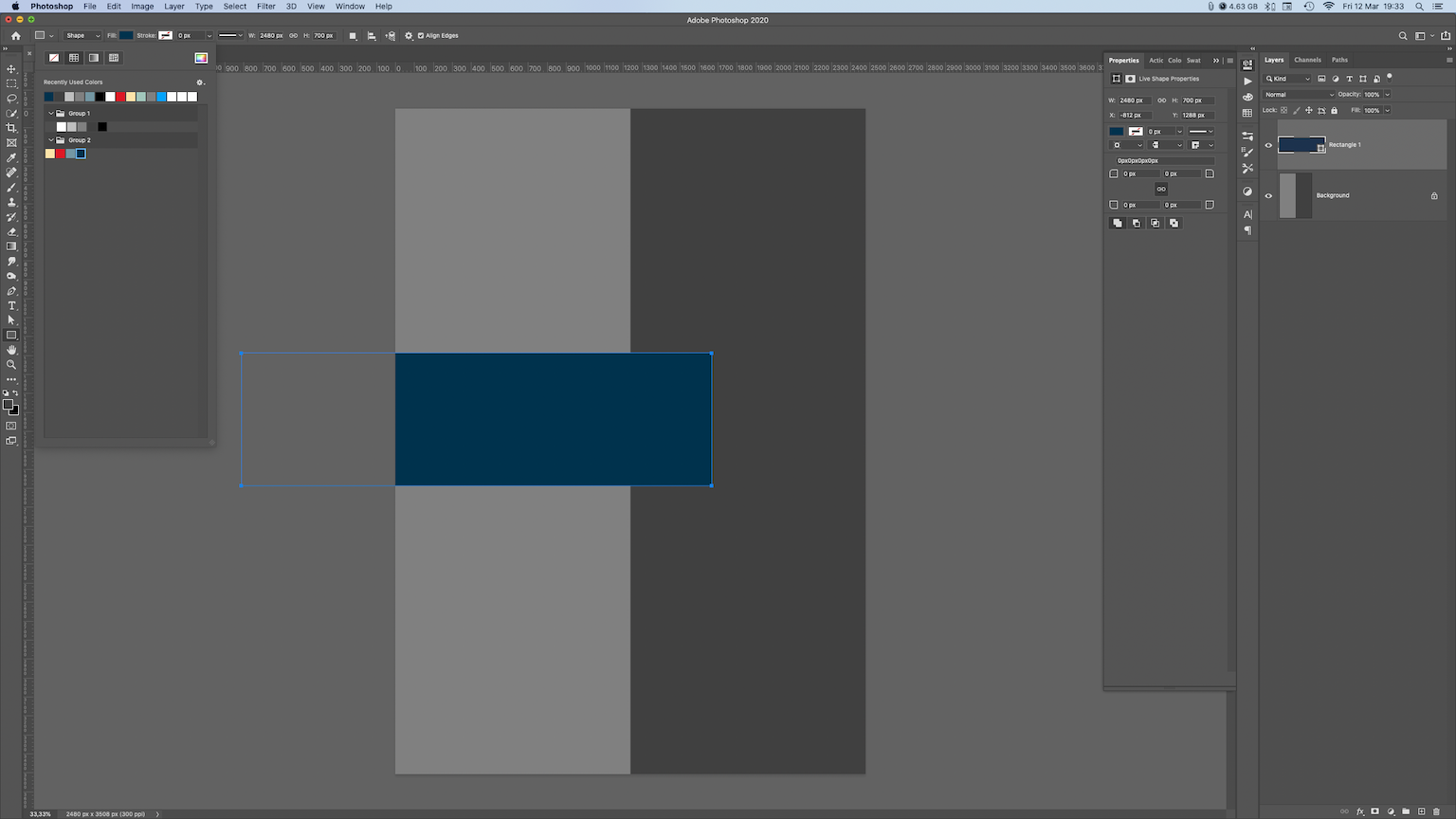Viewport: 1456px width, 819px height.
Task: Toggle the layer filter on/off switch
Action: point(1390,77)
